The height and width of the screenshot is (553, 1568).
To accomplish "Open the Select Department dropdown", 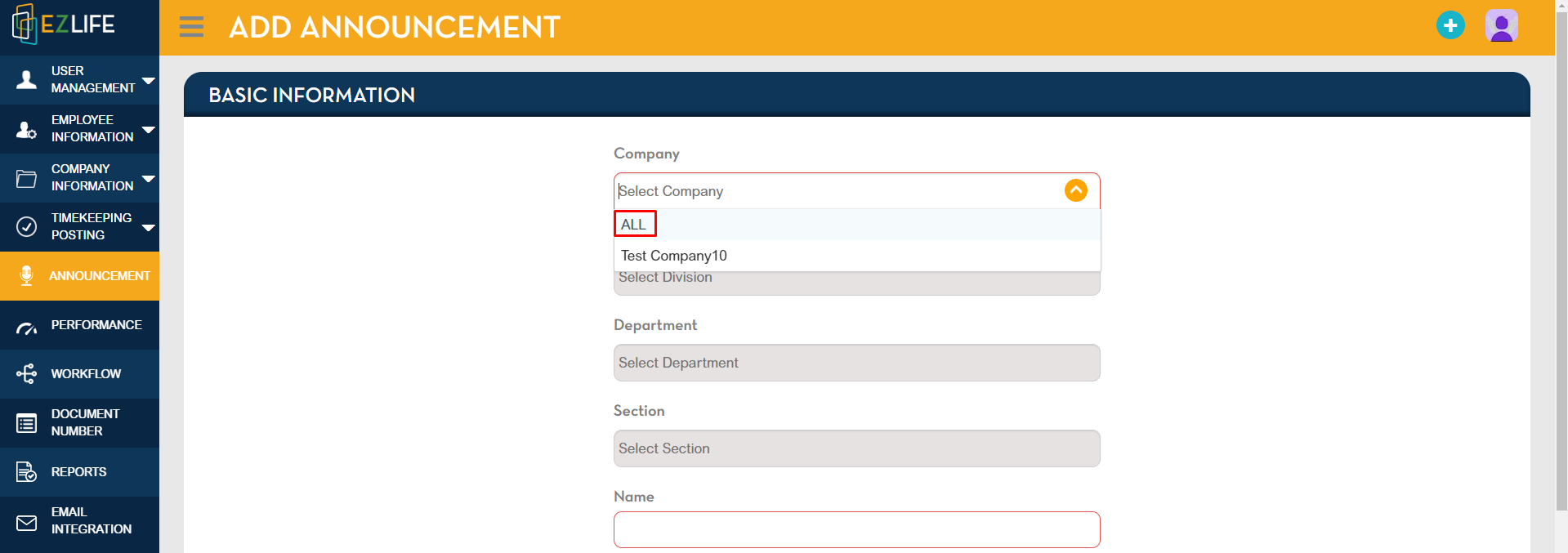I will 856,363.
